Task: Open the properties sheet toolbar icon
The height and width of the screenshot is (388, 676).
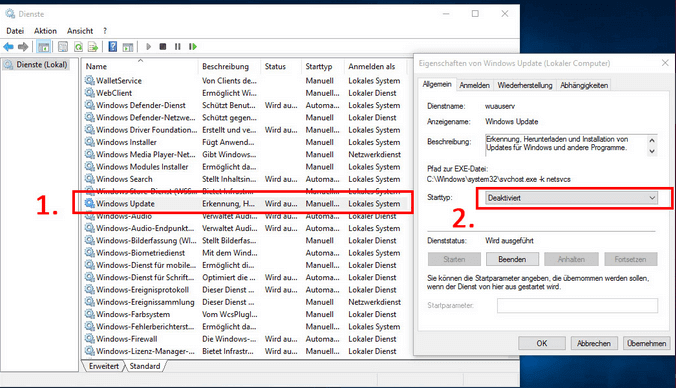Action: pyautogui.click(x=63, y=47)
